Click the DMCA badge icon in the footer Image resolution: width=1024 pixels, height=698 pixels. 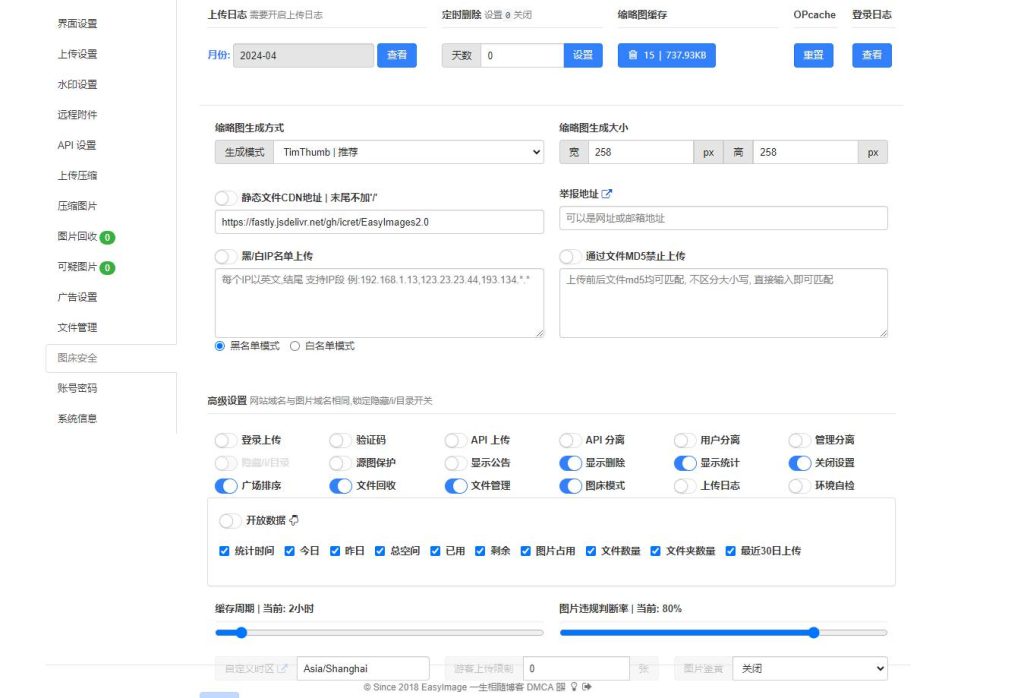(561, 687)
